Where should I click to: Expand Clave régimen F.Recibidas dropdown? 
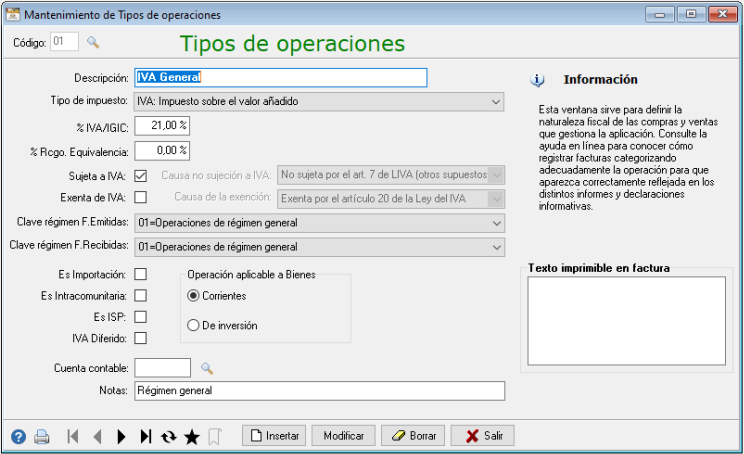tap(318, 246)
